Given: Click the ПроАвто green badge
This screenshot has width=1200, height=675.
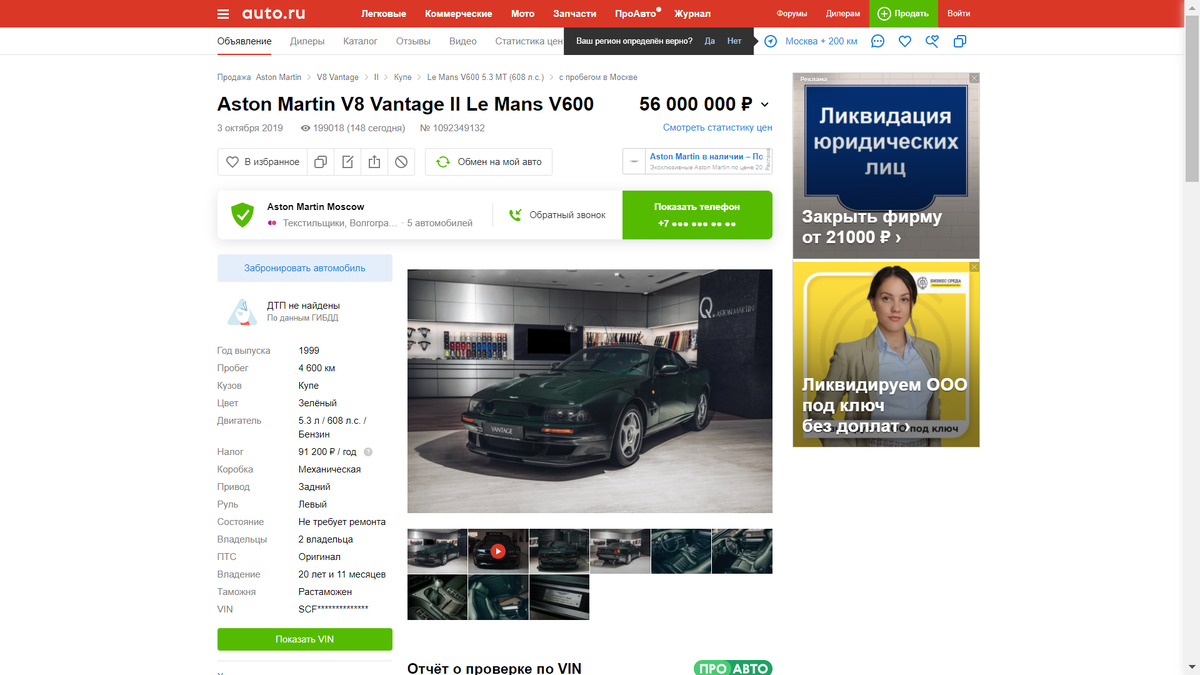Looking at the screenshot, I should tap(733, 668).
